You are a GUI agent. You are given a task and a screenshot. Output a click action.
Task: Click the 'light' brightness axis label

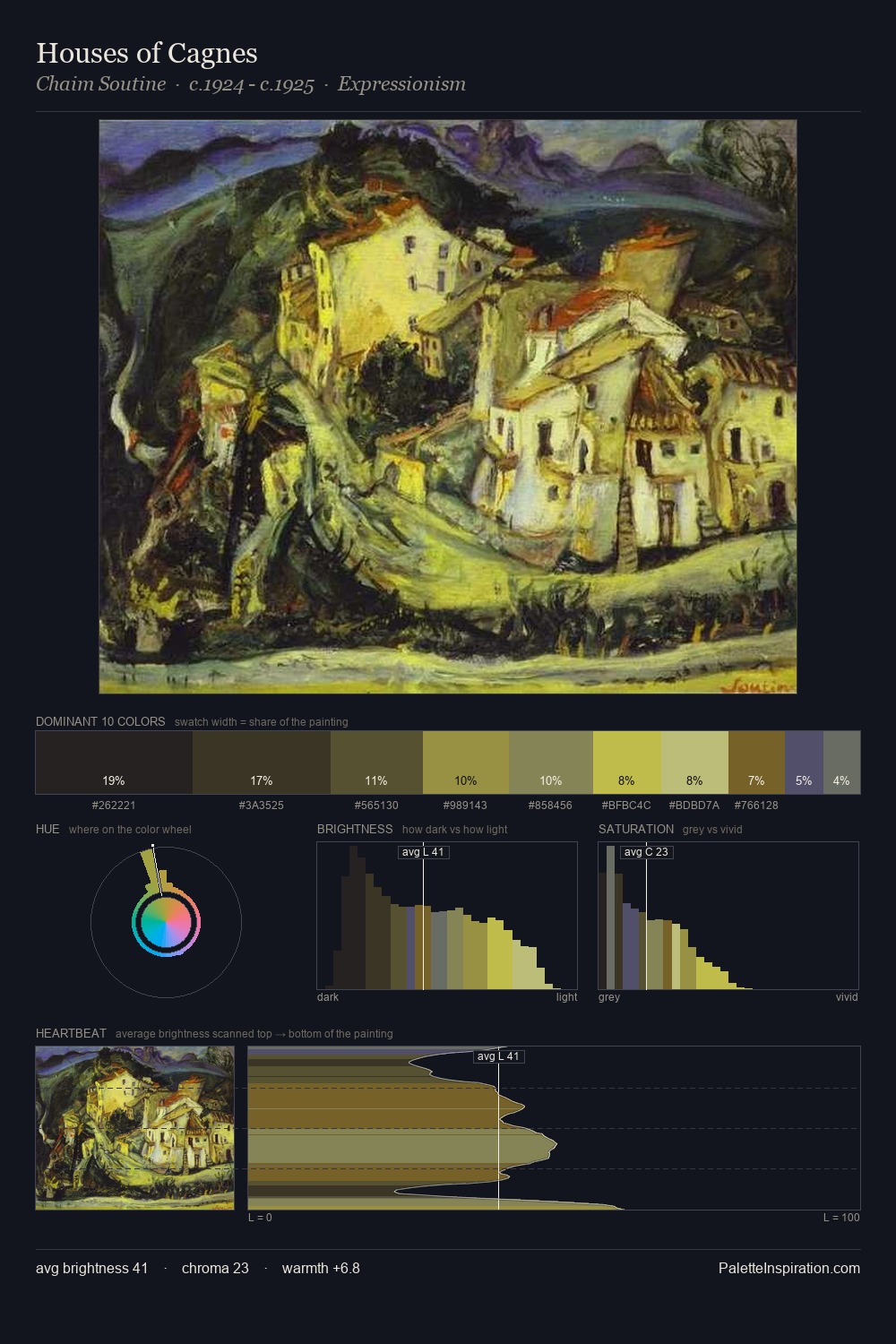tap(567, 996)
